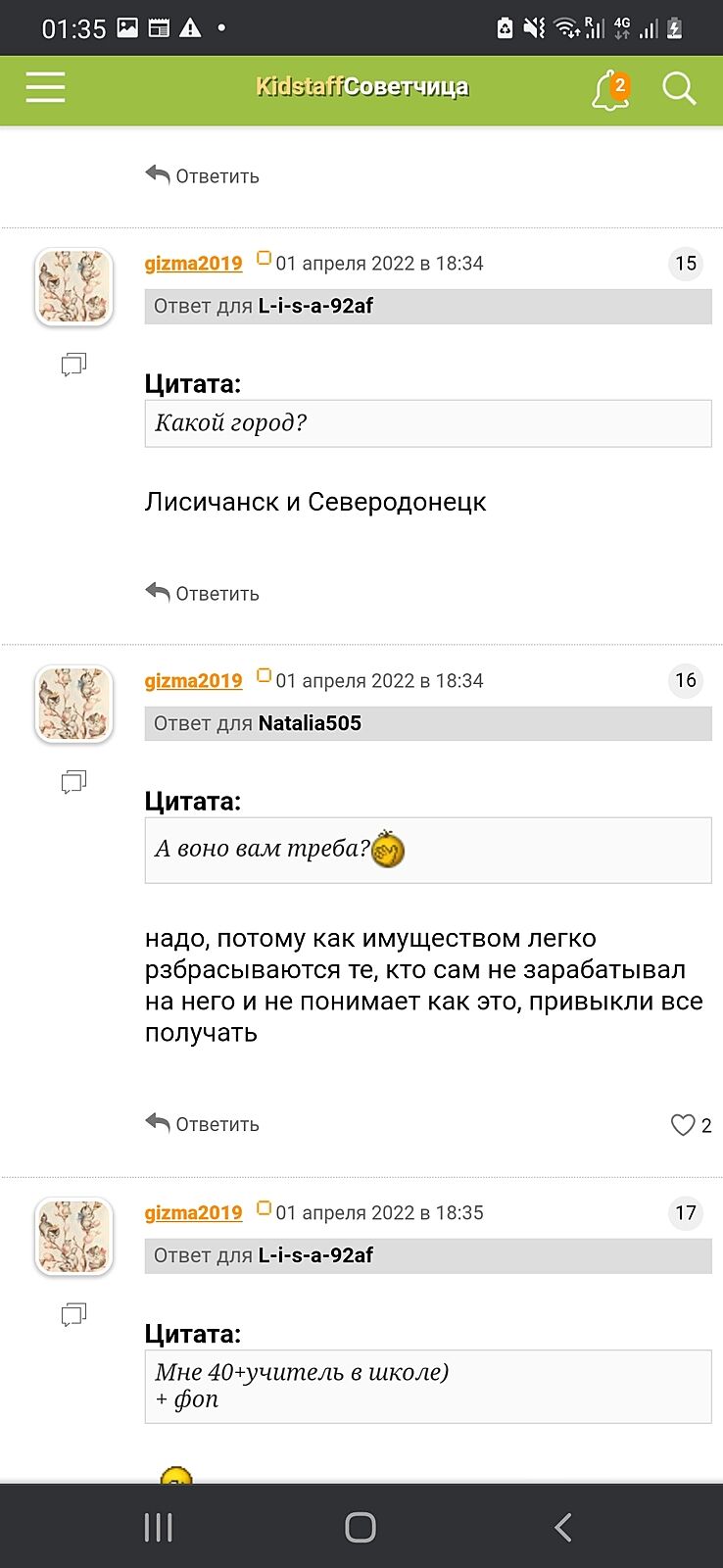The image size is (723, 1568).
Task: Tap the Natalia505 reply-target name
Action: 310,723
